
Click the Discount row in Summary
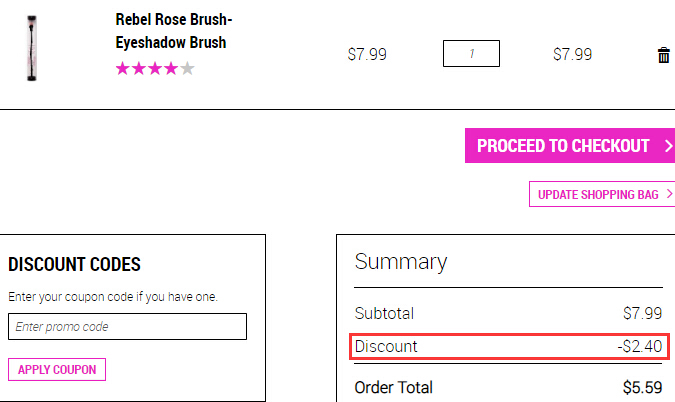point(509,346)
